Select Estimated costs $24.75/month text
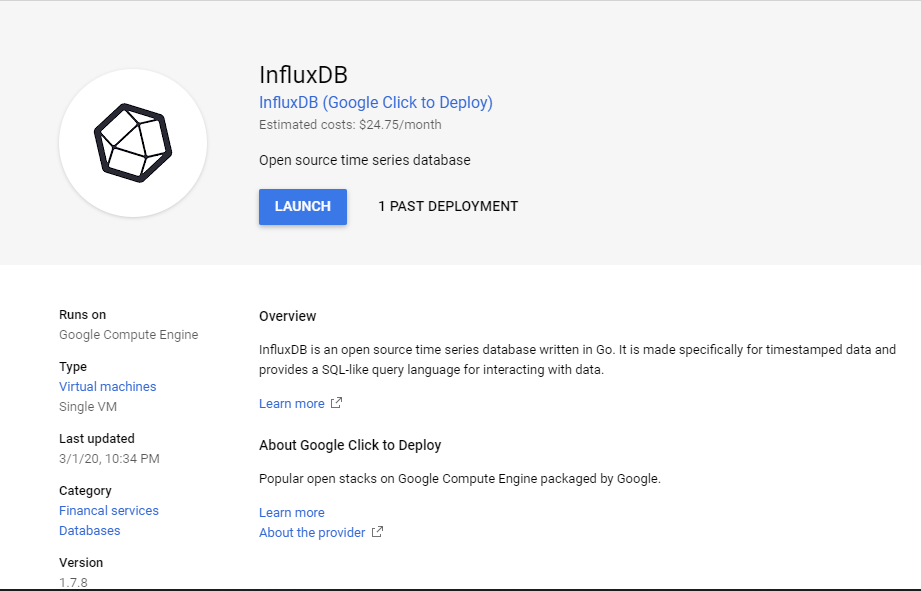 (350, 125)
